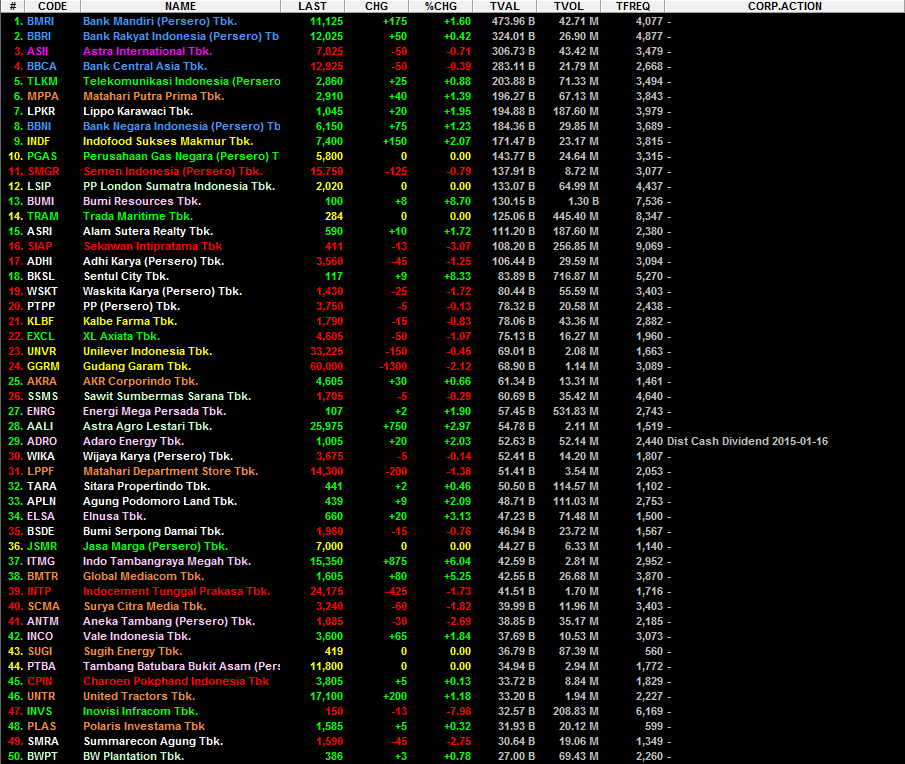Sort by the CODE column header

53,6
